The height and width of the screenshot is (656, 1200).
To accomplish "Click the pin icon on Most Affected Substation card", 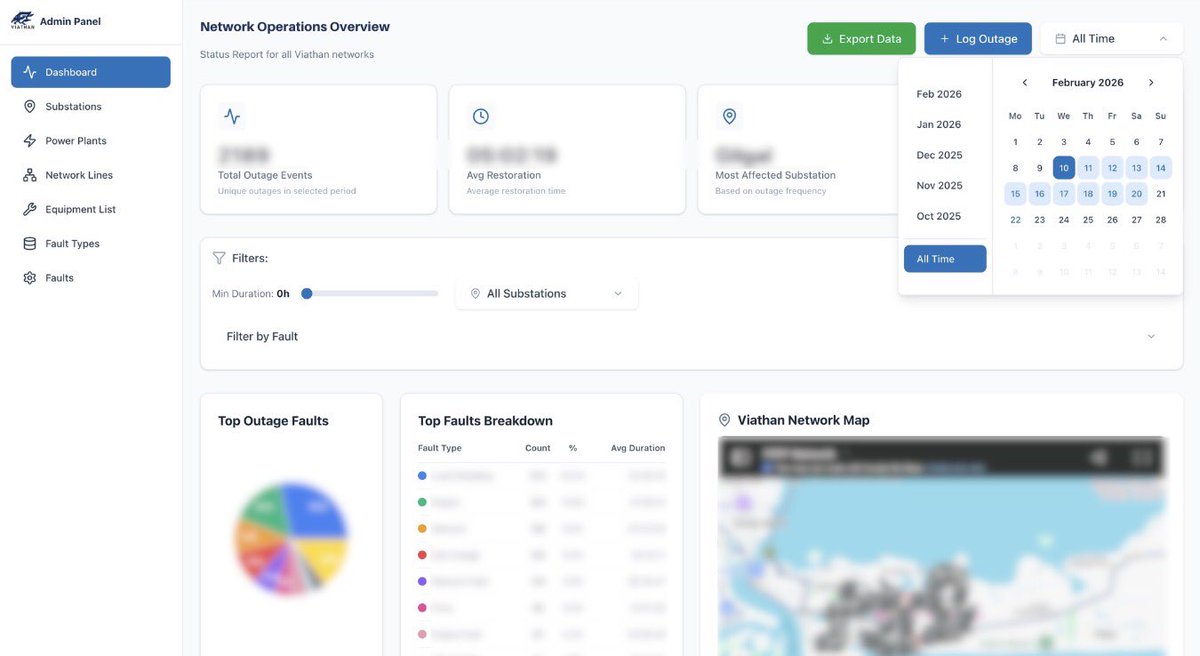I will click(729, 116).
